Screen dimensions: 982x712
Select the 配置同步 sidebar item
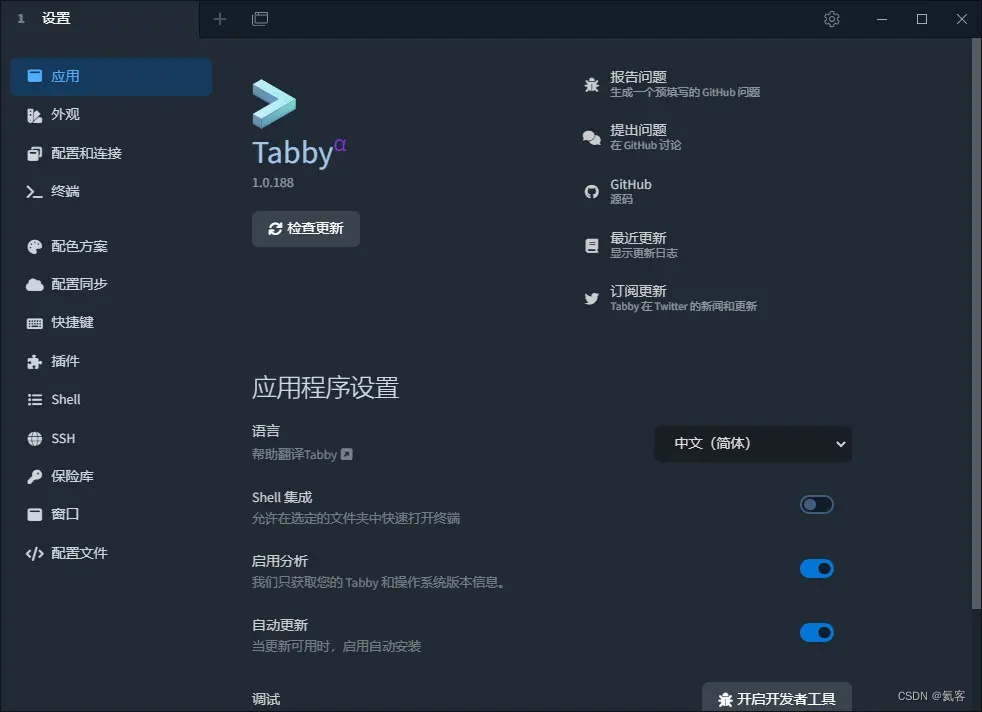(111, 285)
